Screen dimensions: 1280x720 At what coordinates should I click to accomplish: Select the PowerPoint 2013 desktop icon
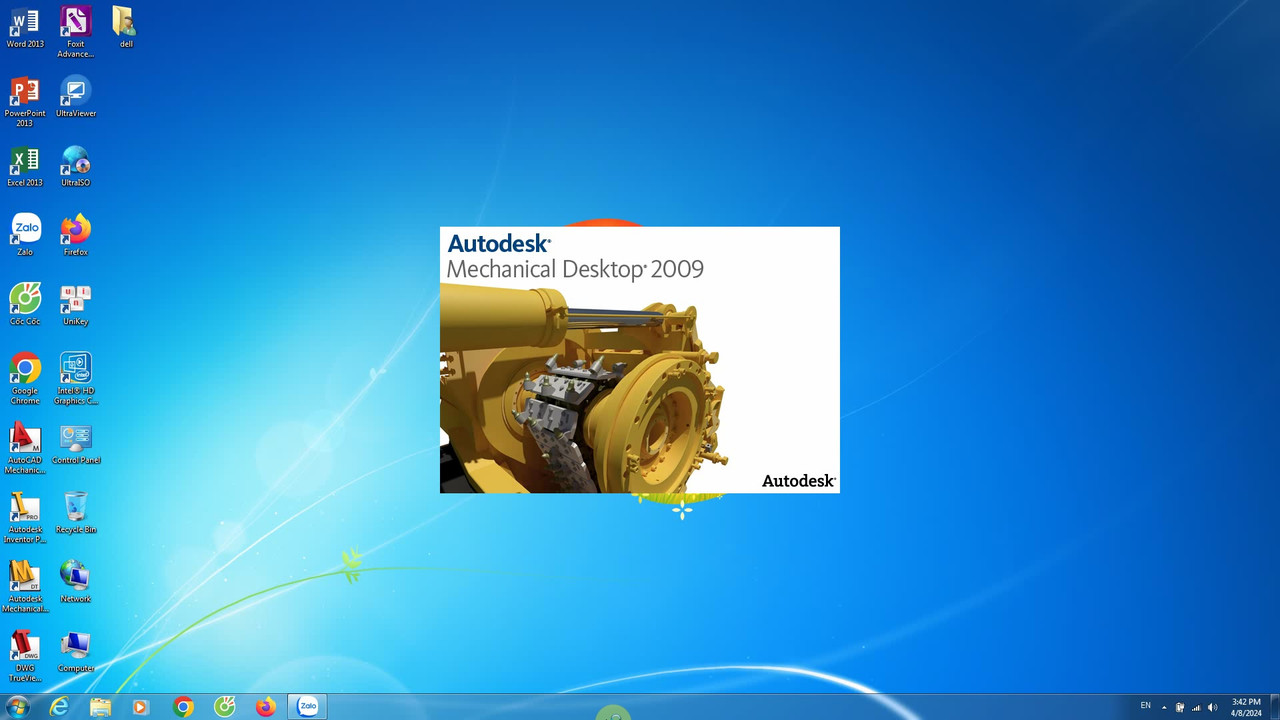(25, 101)
